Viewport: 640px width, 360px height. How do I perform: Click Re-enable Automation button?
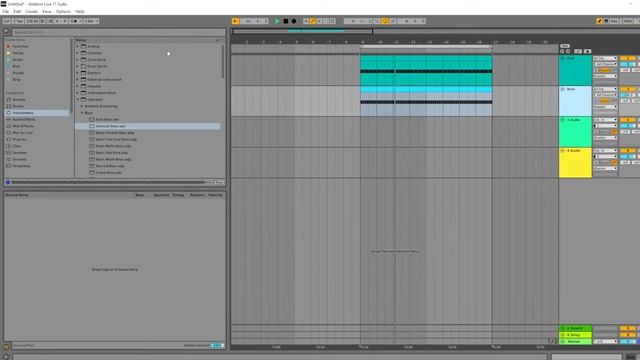coord(319,21)
